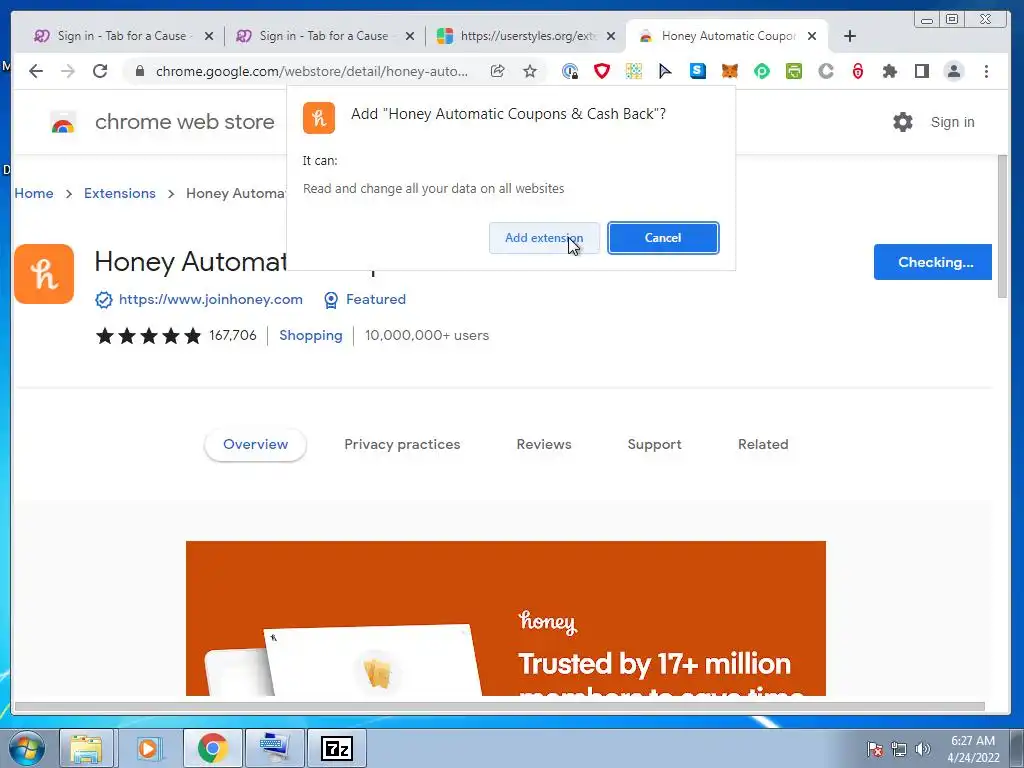Open the Chrome profile avatar

[953, 71]
